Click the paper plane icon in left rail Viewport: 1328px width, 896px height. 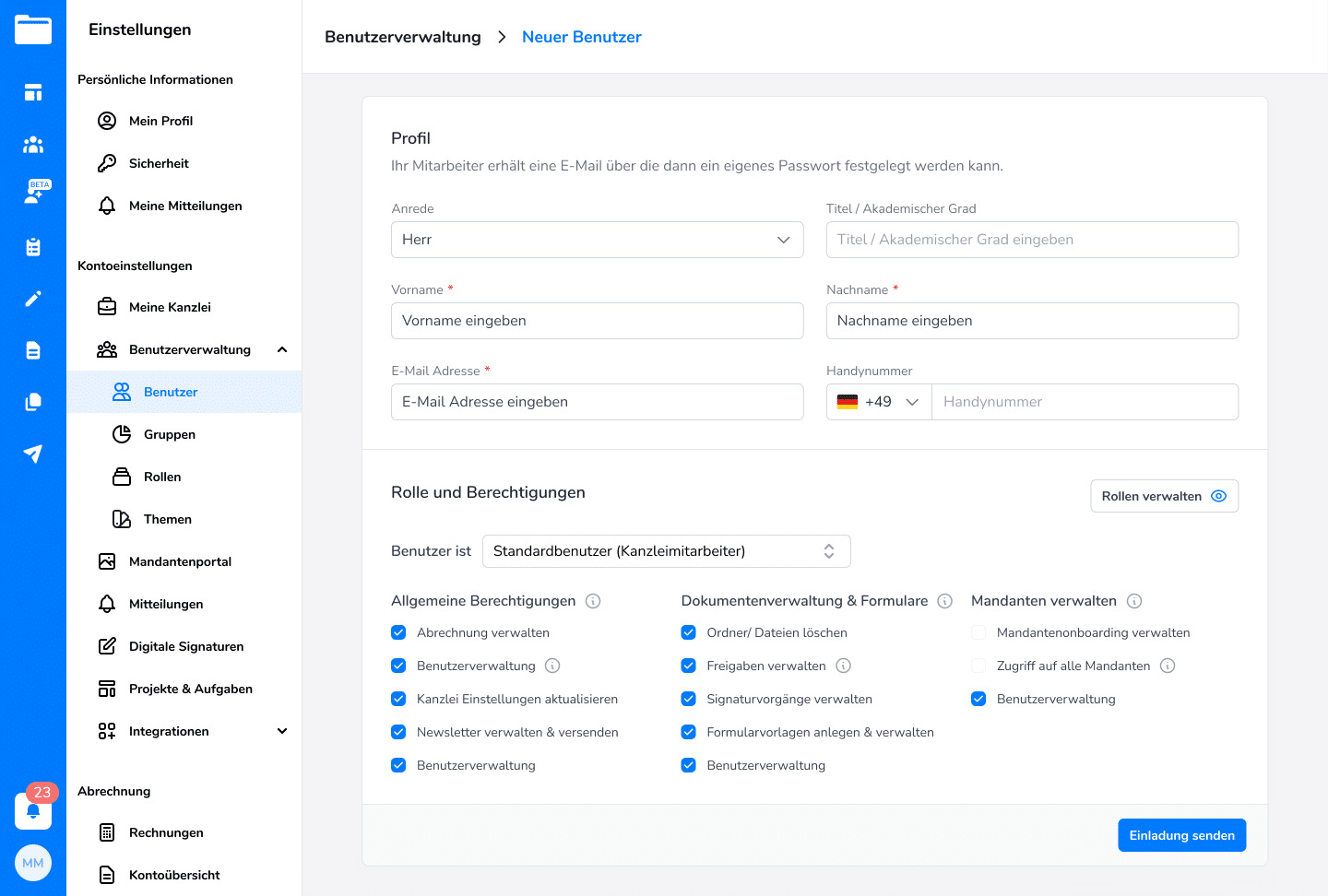click(x=33, y=454)
